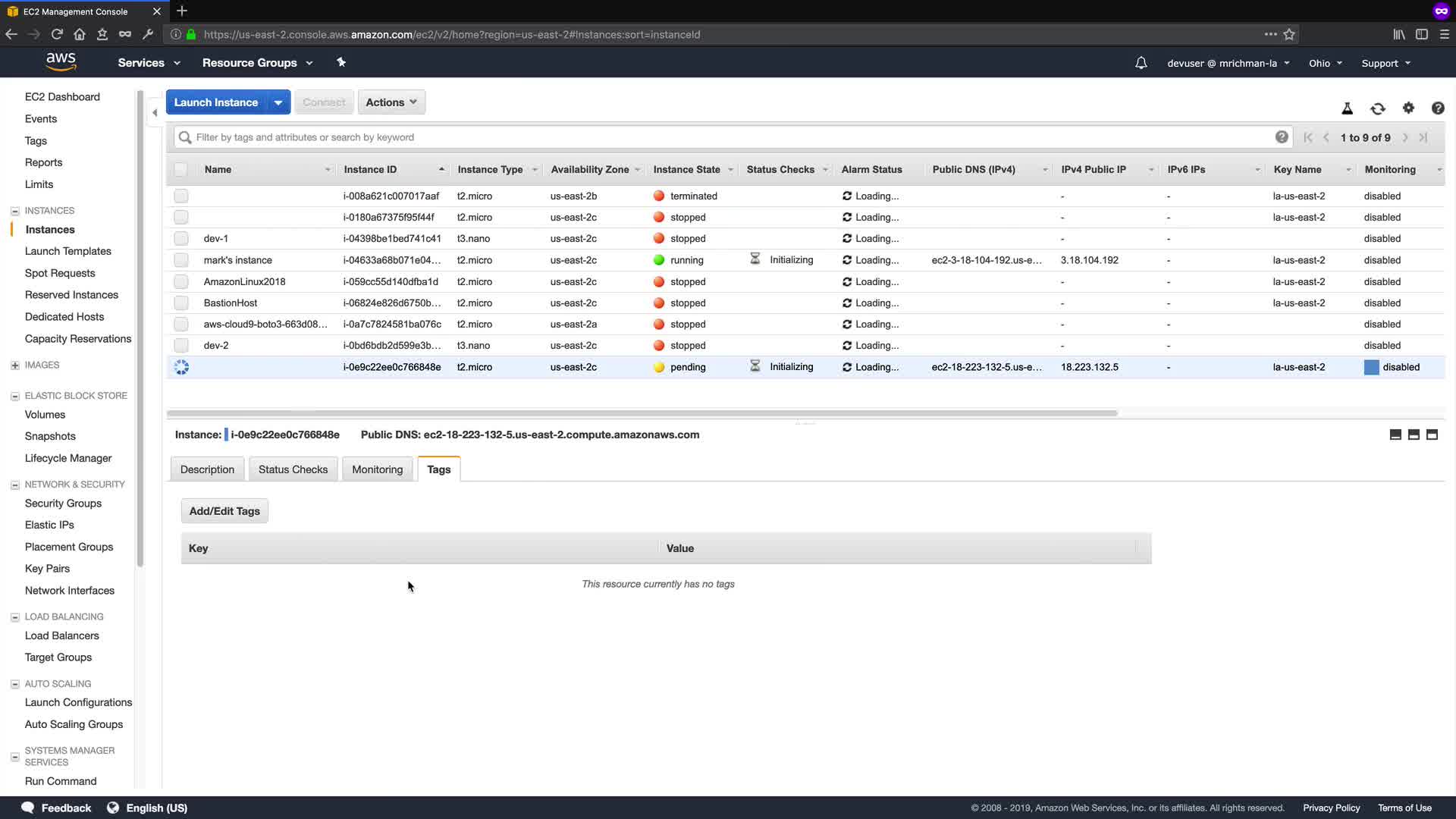Switch to the Status Checks tab
Screen dimensions: 1456x819
pos(293,469)
